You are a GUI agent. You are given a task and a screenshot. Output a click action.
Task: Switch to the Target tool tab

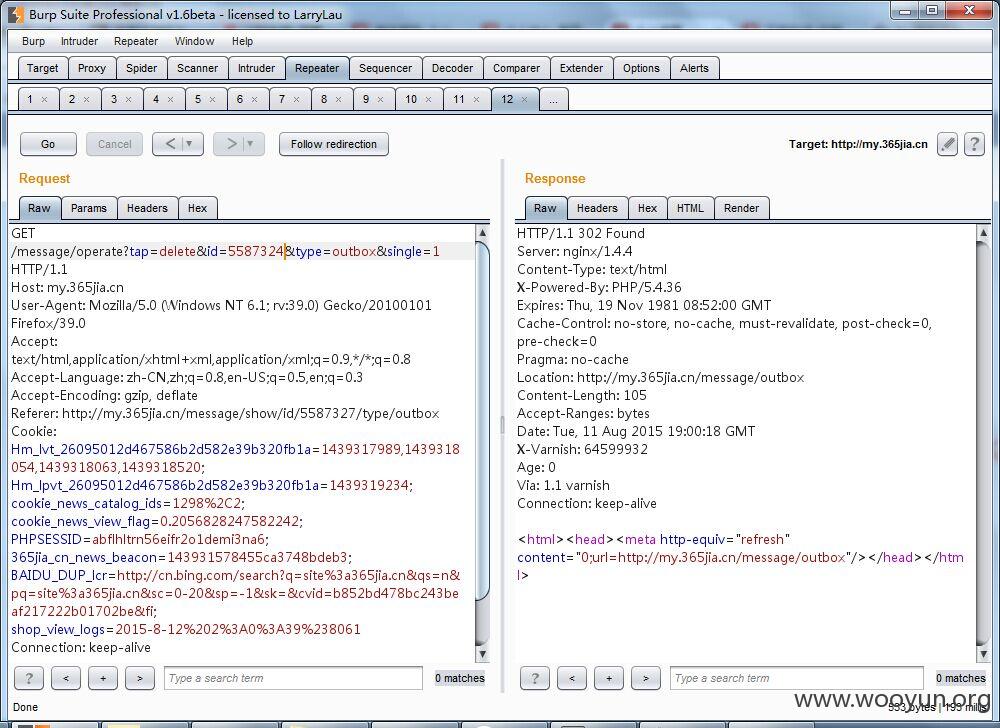pyautogui.click(x=42, y=68)
